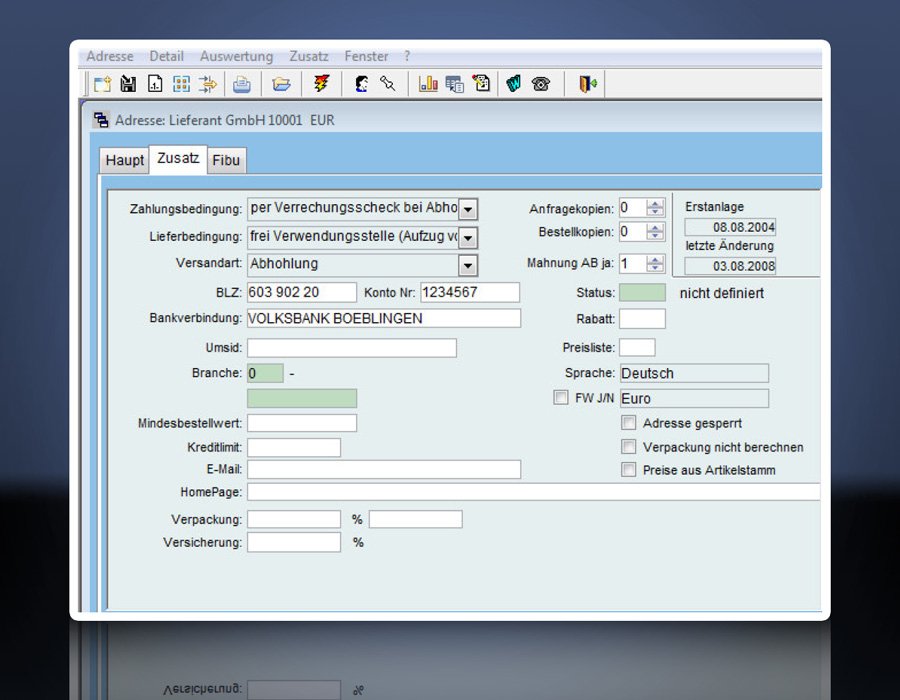Viewport: 900px width, 700px height.
Task: Click the Umsid input field
Action: pos(352,348)
